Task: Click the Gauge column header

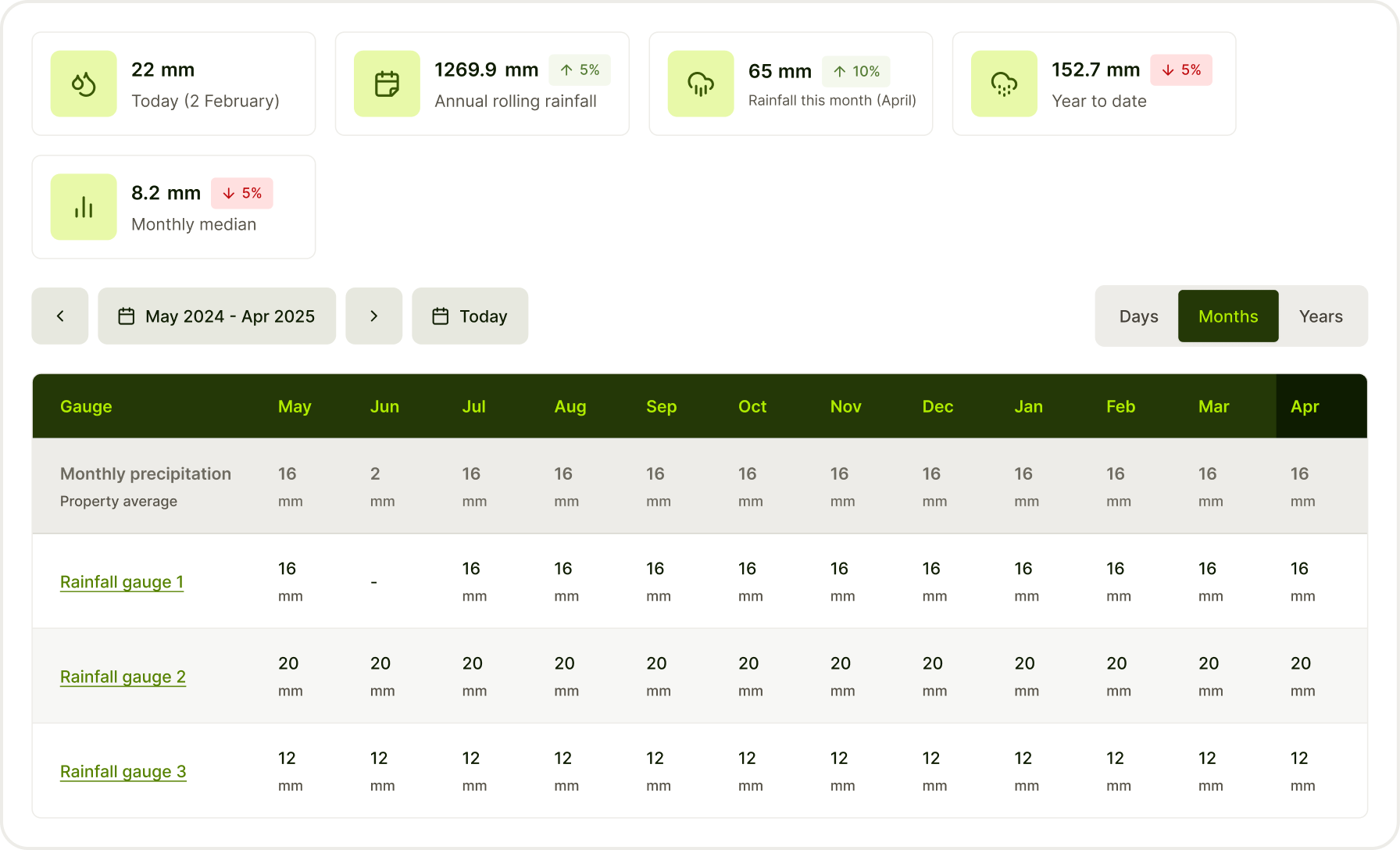Action: pos(86,406)
